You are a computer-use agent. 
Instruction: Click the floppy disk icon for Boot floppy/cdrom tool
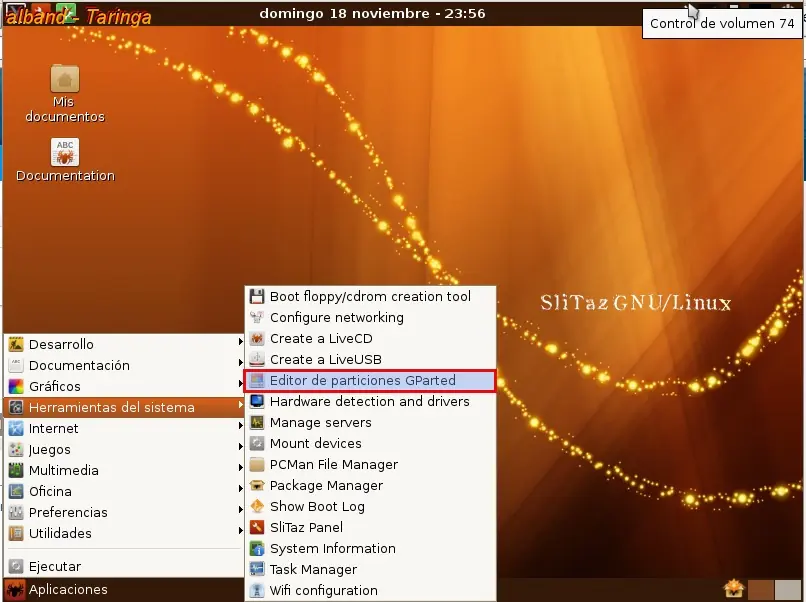[x=257, y=297]
